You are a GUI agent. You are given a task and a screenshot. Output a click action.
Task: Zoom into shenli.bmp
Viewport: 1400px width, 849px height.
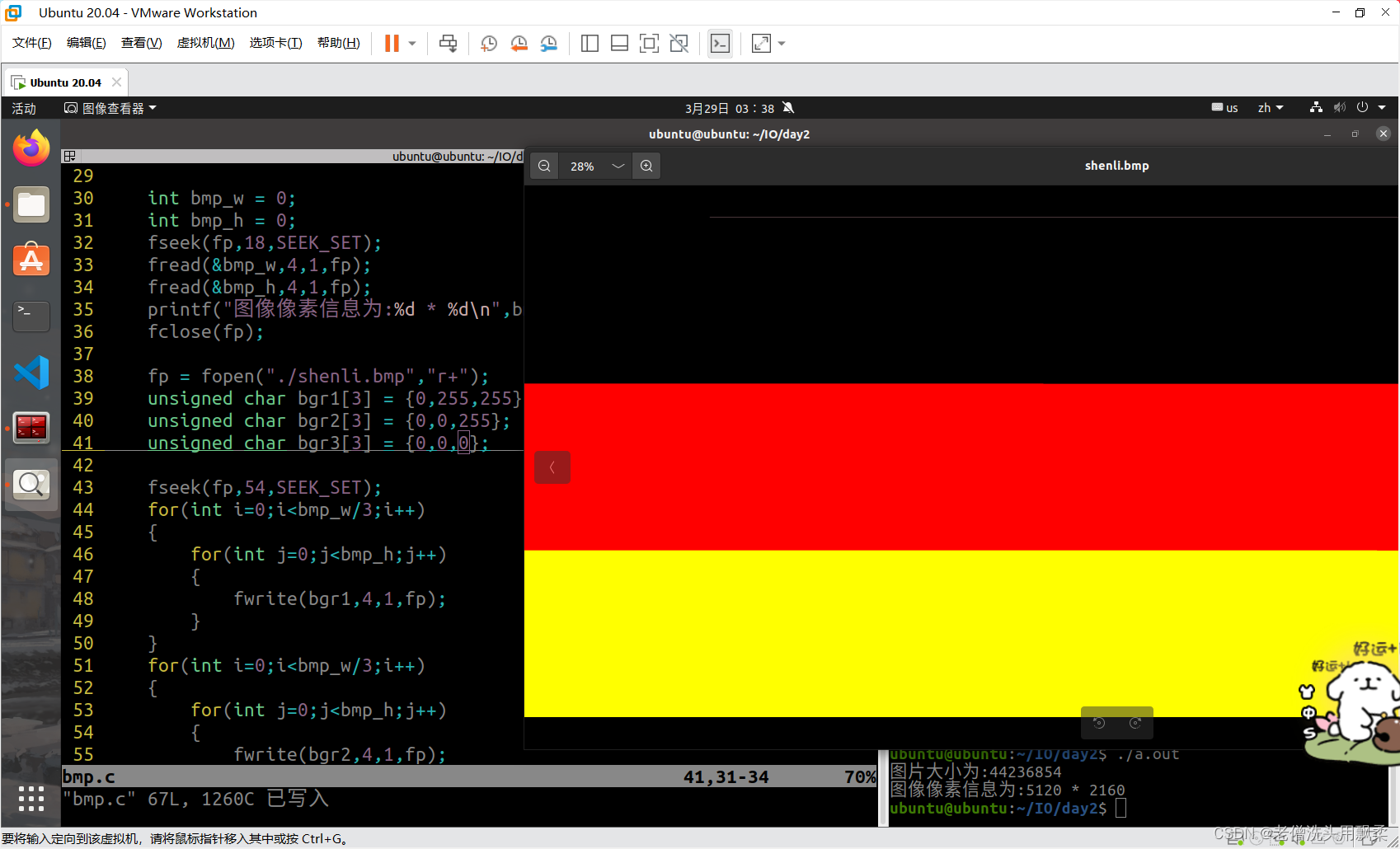click(646, 166)
